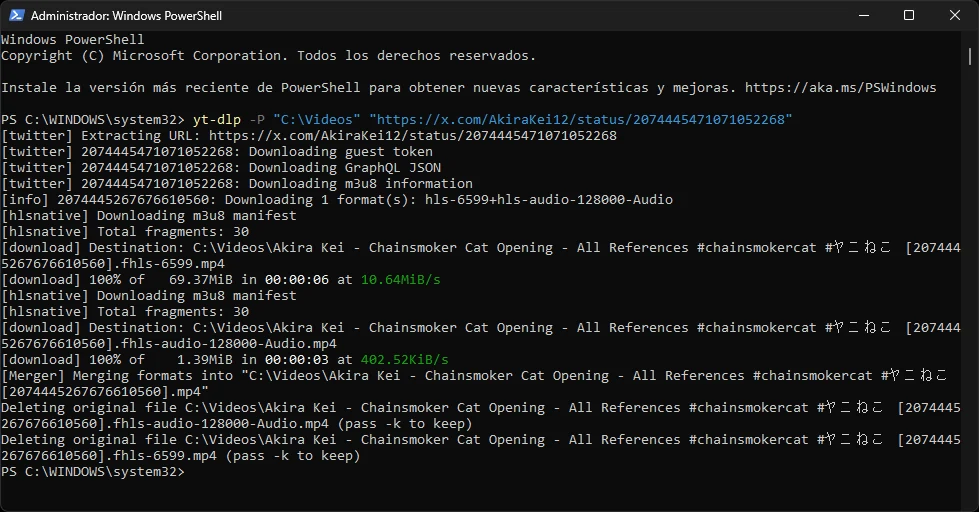
Task: Click the download speed '402.52KiB/s'
Action: click(x=405, y=360)
